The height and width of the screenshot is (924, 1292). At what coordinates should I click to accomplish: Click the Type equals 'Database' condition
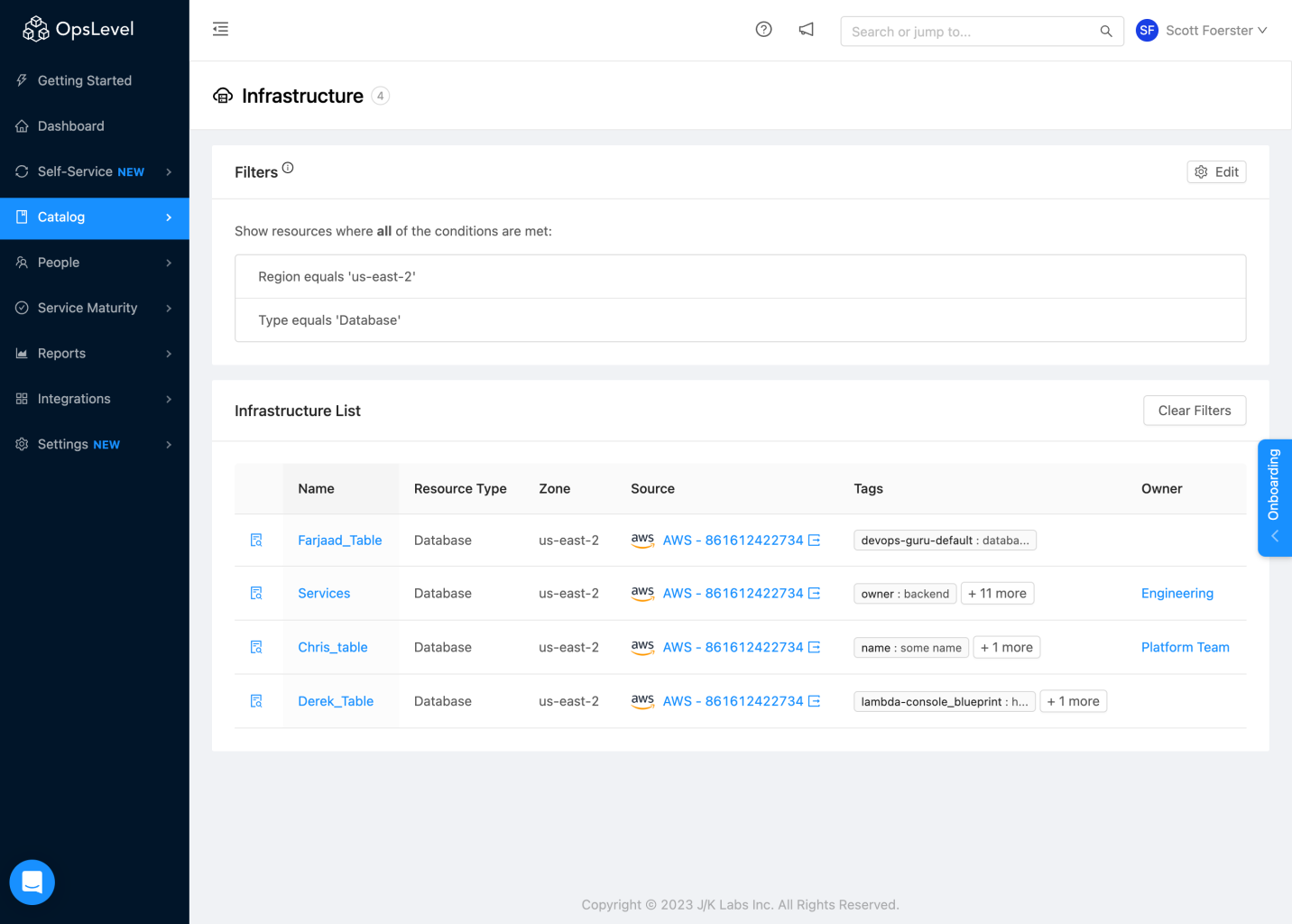point(740,320)
